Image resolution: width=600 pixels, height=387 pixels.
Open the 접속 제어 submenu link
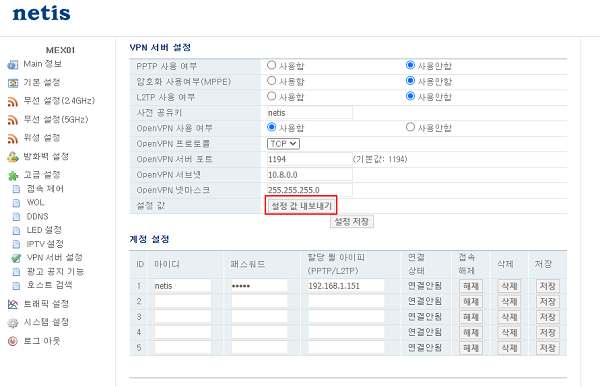tap(45, 189)
